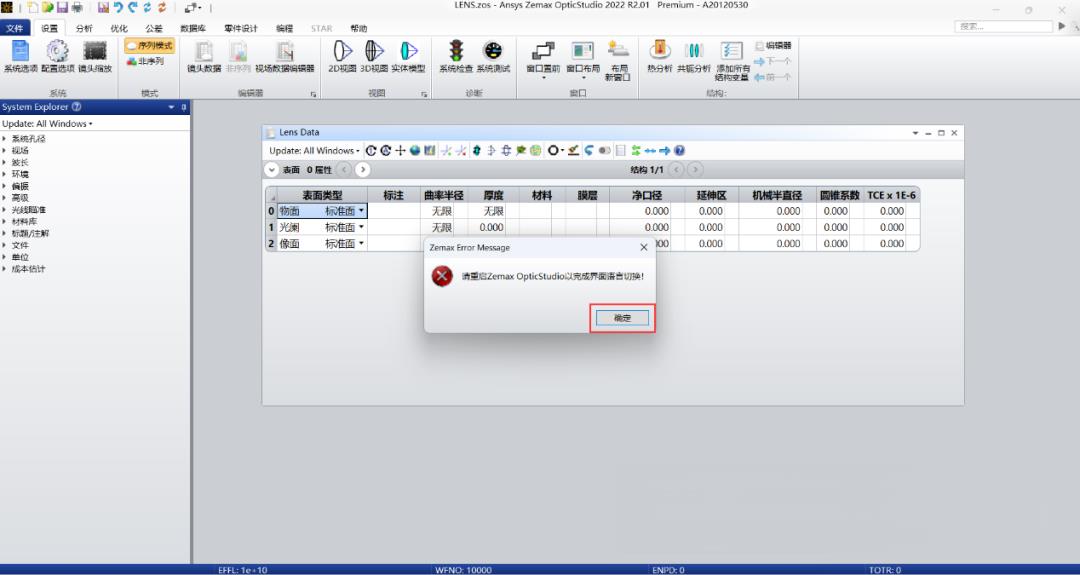Click the Undo arrow in quick-access bar
This screenshot has height=575, width=1080.
point(118,8)
